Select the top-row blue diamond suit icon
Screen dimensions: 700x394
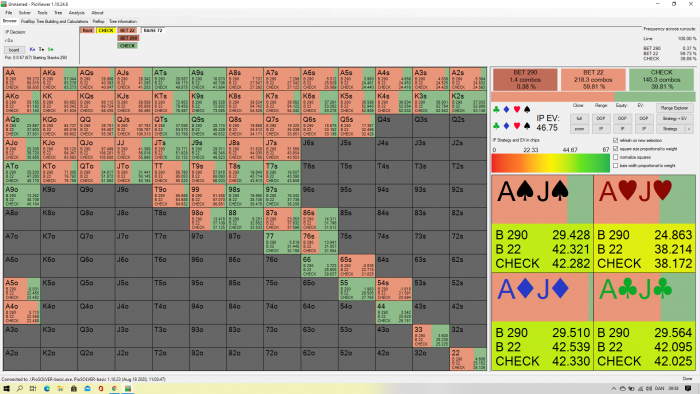(x=506, y=109)
